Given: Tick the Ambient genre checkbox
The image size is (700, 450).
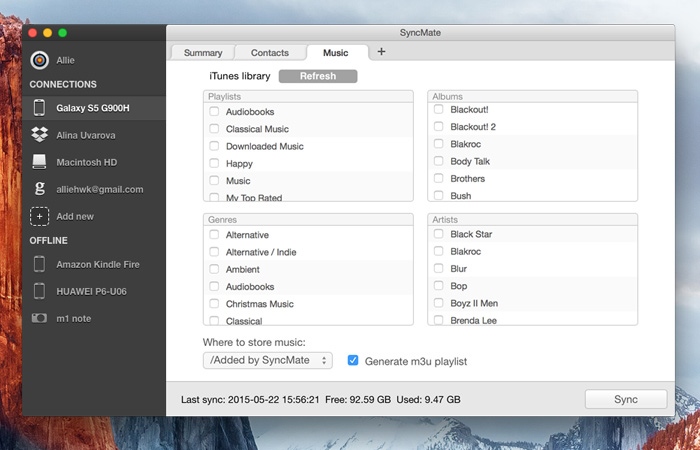Looking at the screenshot, I should (x=214, y=269).
